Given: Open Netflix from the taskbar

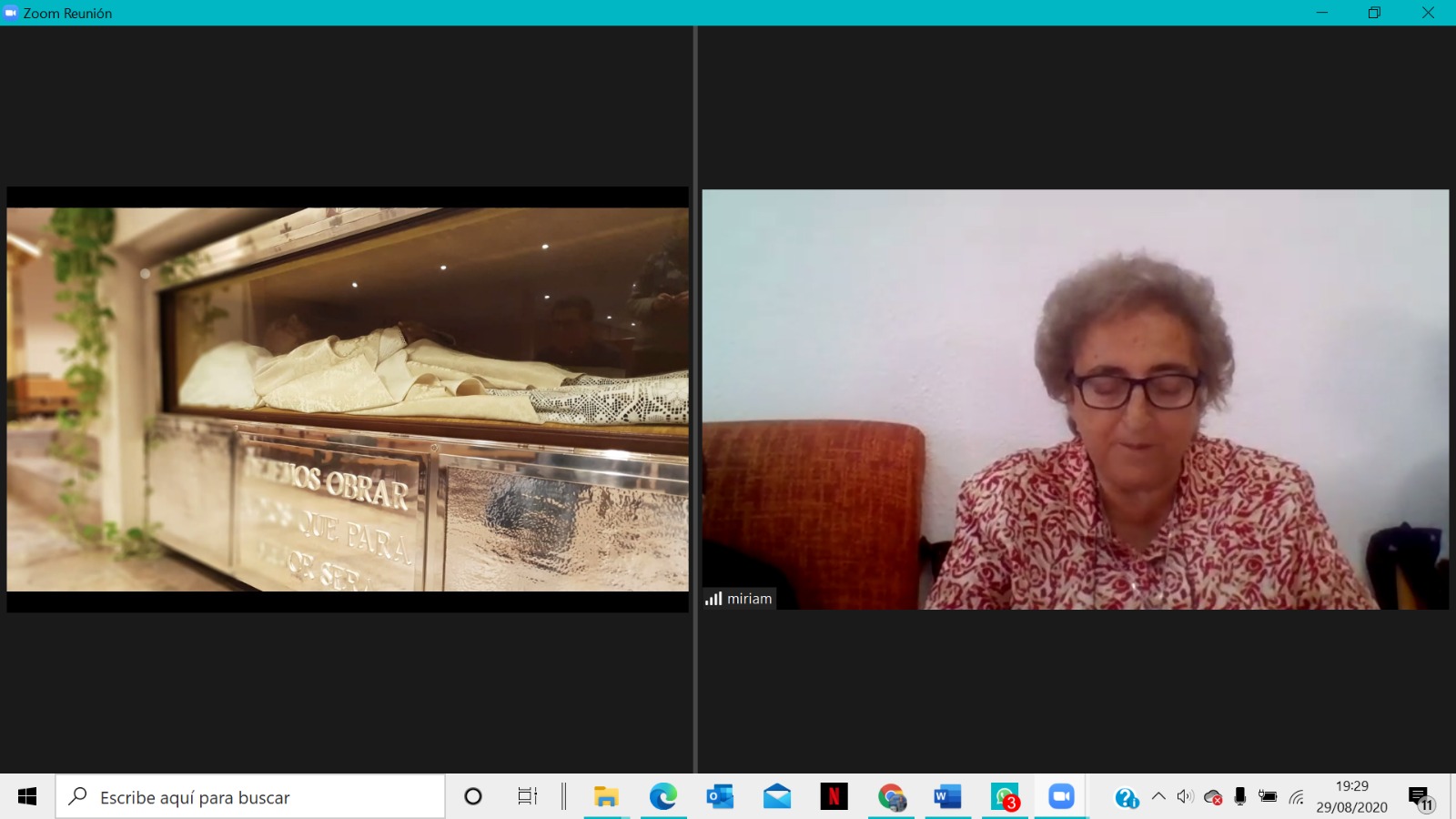Looking at the screenshot, I should pos(834,797).
